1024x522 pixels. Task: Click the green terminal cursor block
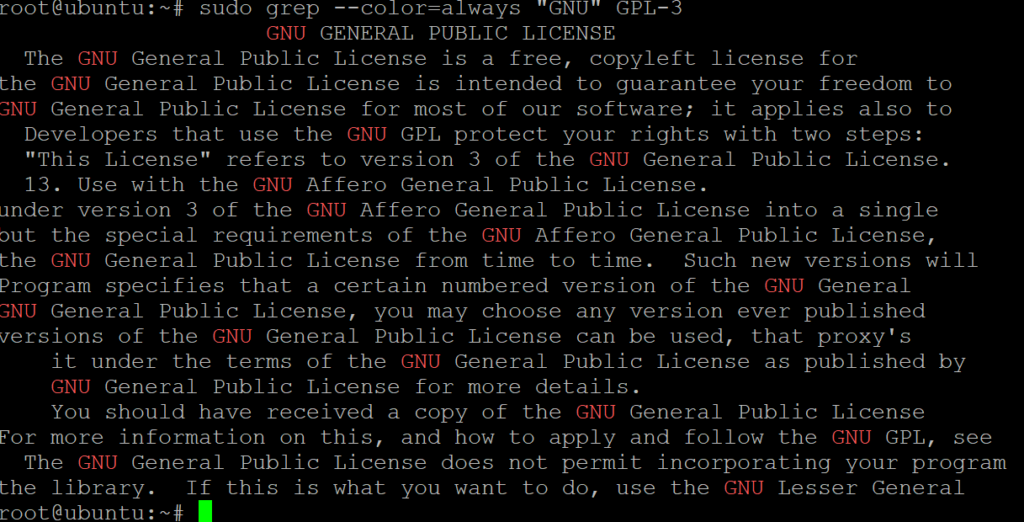205,512
